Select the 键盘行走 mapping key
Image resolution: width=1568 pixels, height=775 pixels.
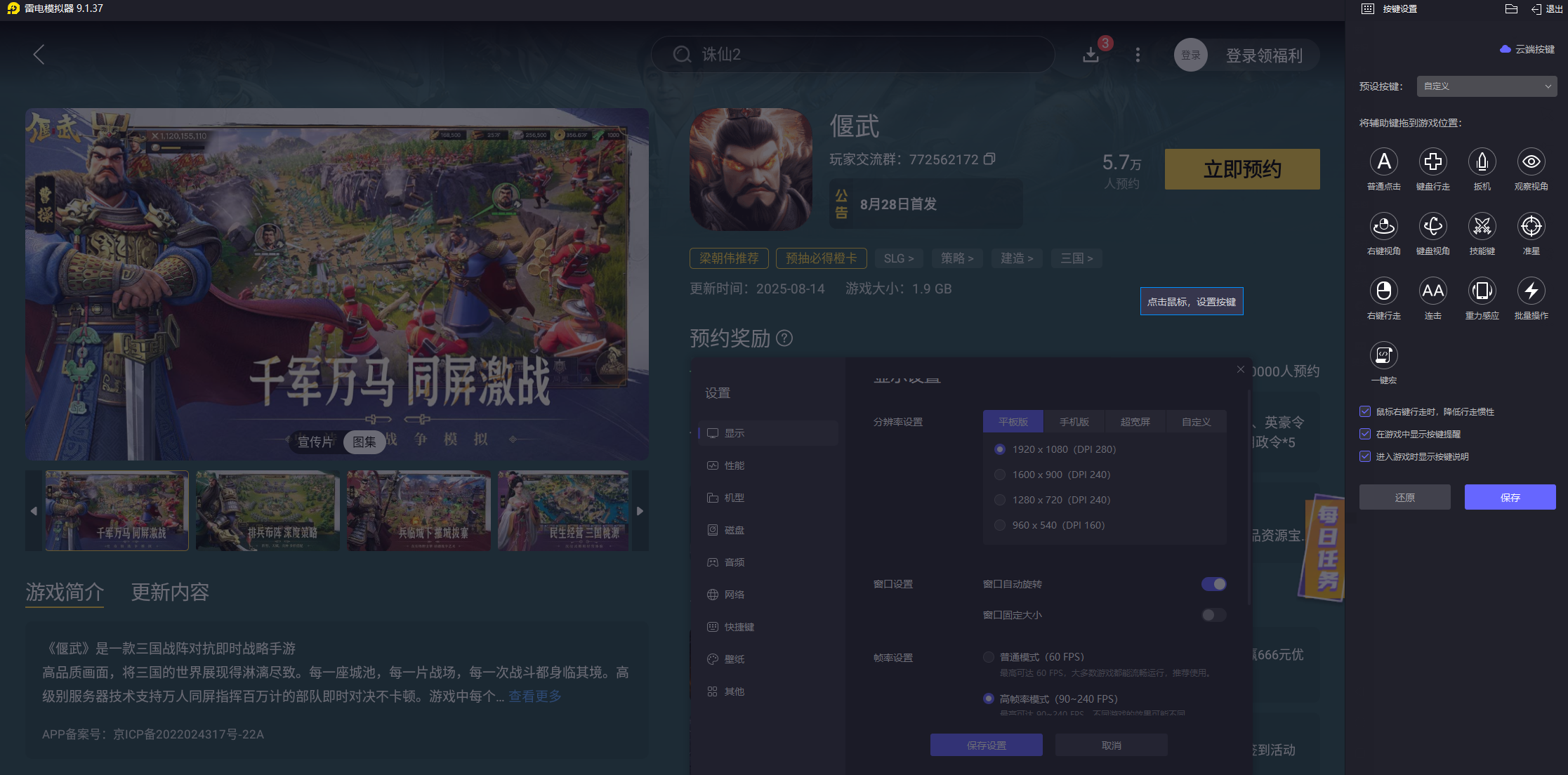tap(1433, 163)
